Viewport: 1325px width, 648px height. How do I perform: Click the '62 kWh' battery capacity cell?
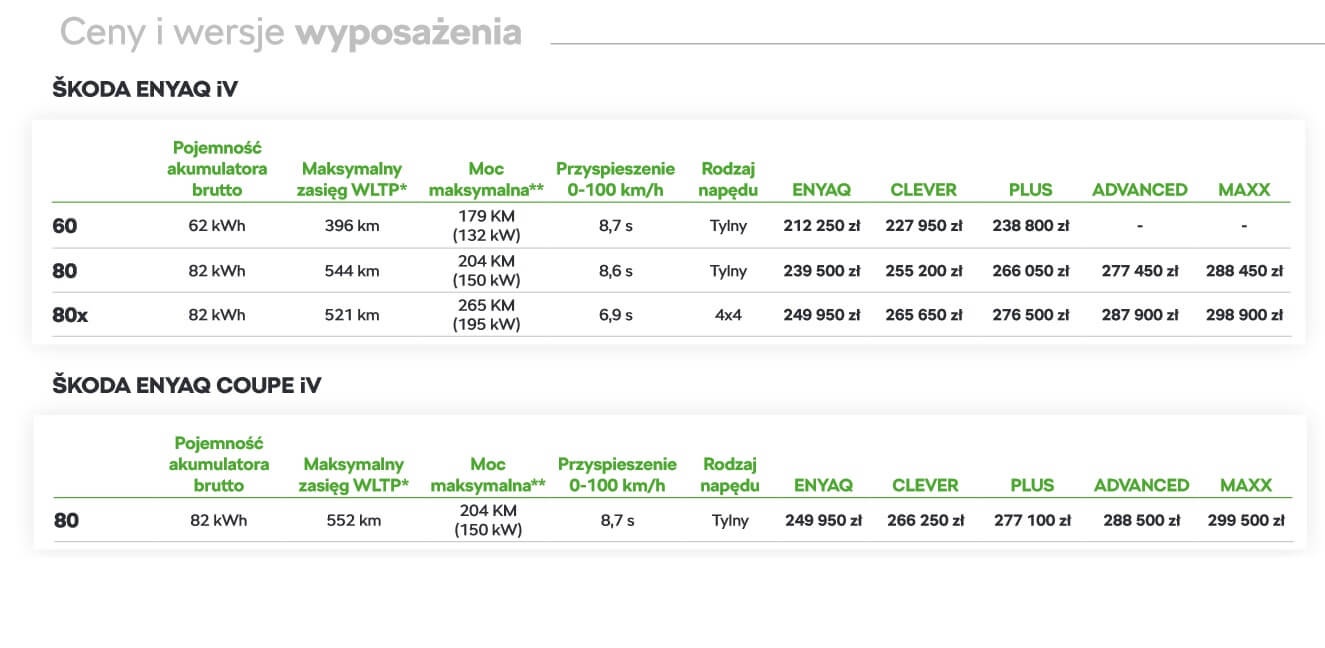pos(217,226)
